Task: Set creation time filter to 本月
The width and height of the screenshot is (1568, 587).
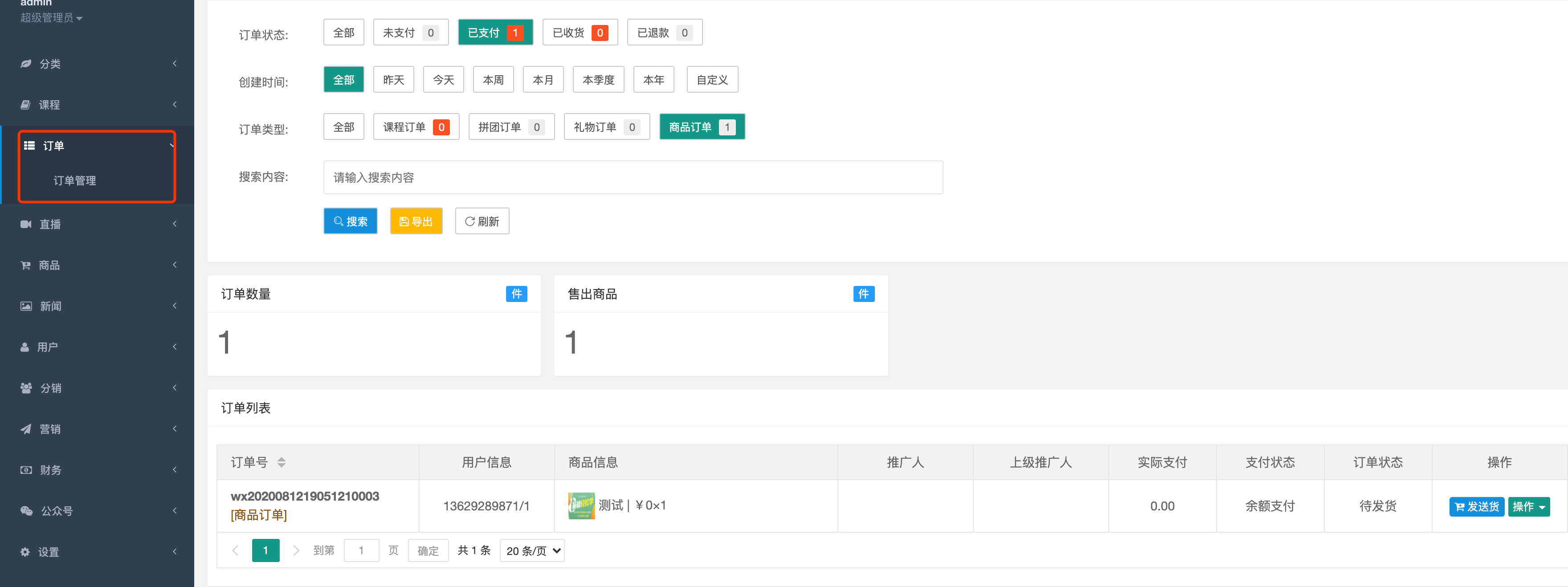Action: tap(543, 80)
